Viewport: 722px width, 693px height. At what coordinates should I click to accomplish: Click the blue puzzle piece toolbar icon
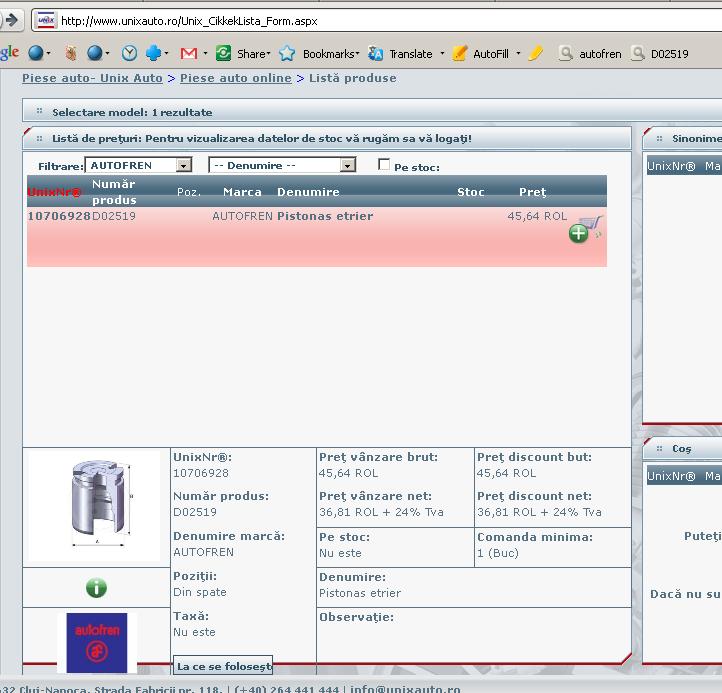pos(153,53)
